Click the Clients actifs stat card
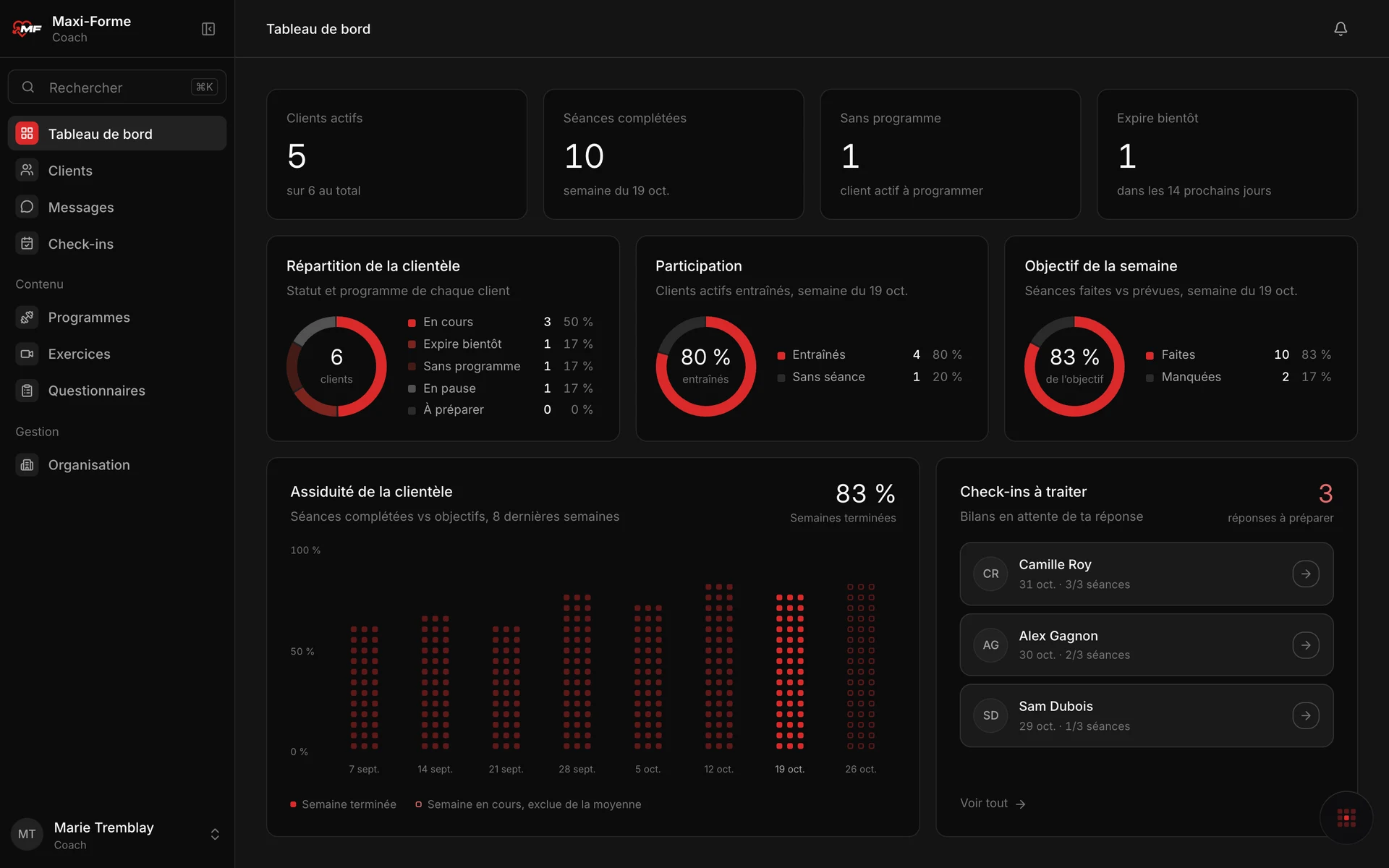Image resolution: width=1389 pixels, height=868 pixels. pos(396,154)
